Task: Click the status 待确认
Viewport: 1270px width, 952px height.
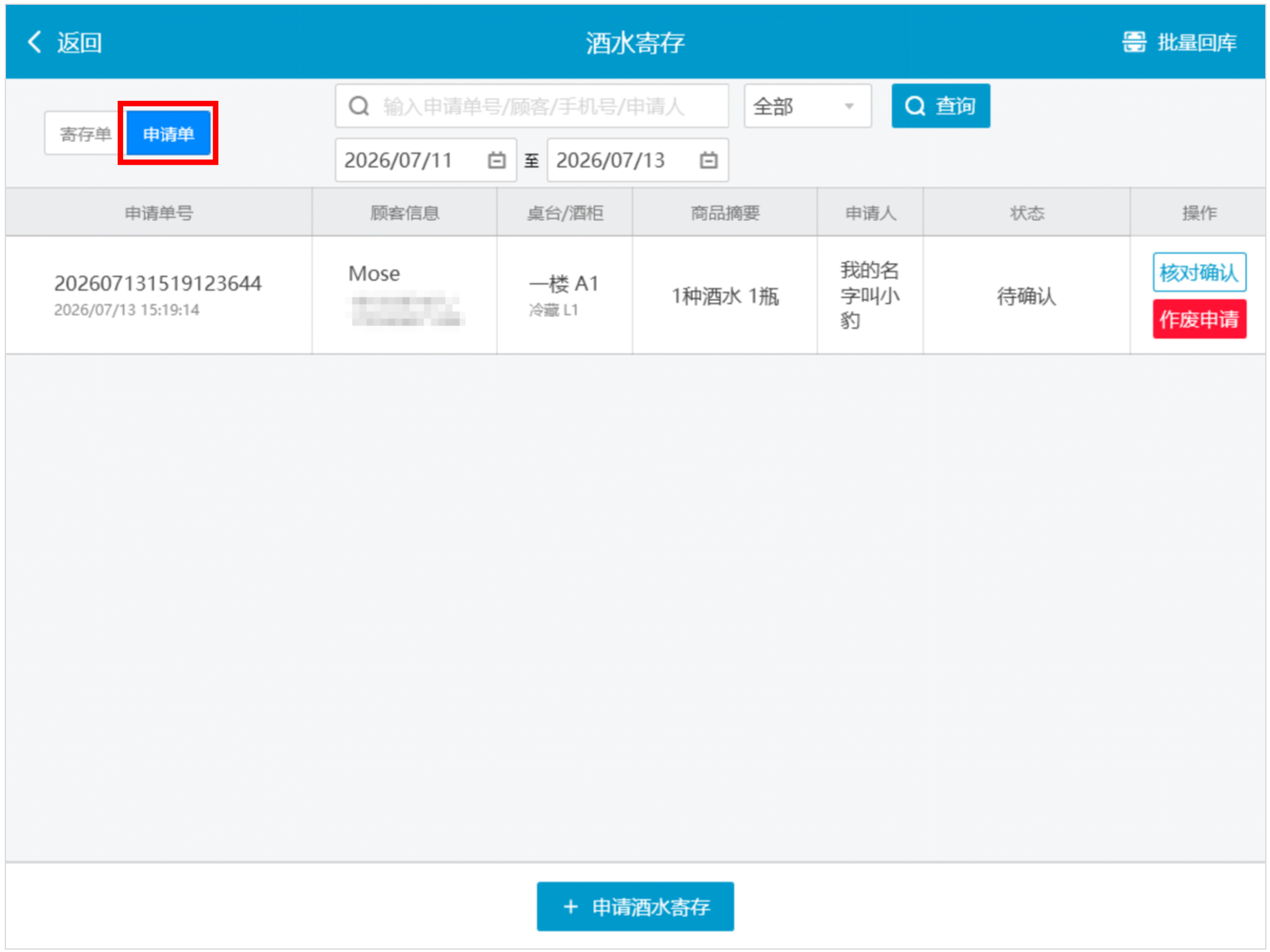Action: tap(1026, 296)
